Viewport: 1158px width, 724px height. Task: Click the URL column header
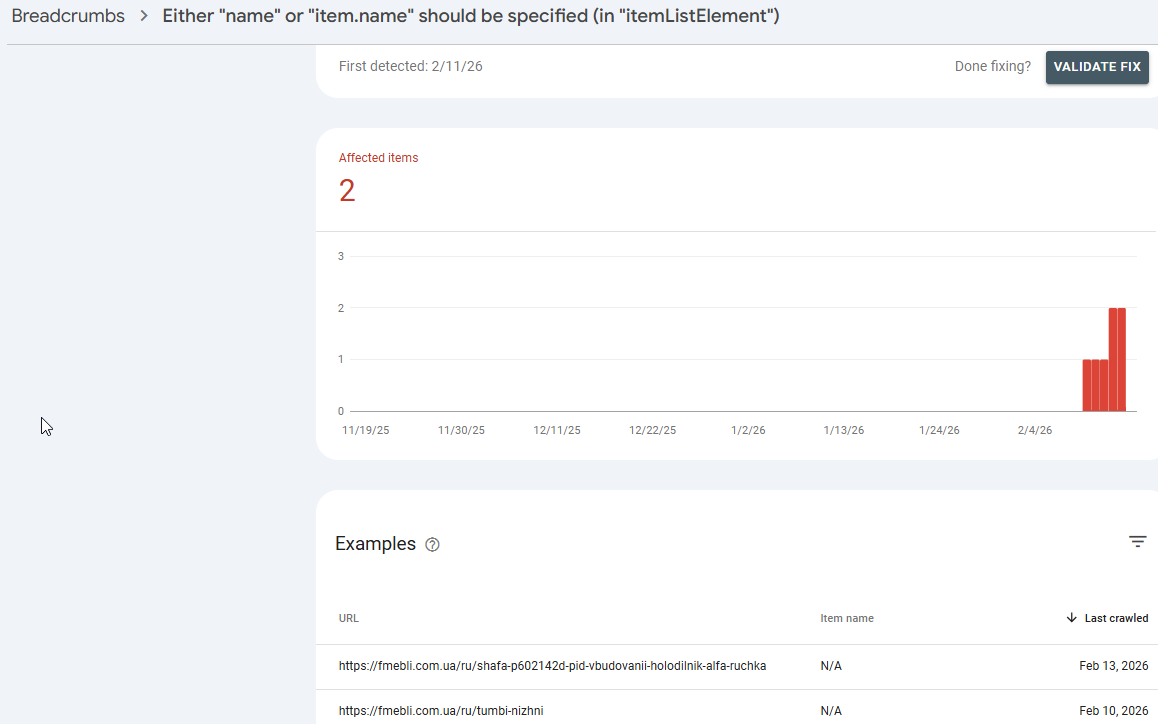click(x=349, y=618)
